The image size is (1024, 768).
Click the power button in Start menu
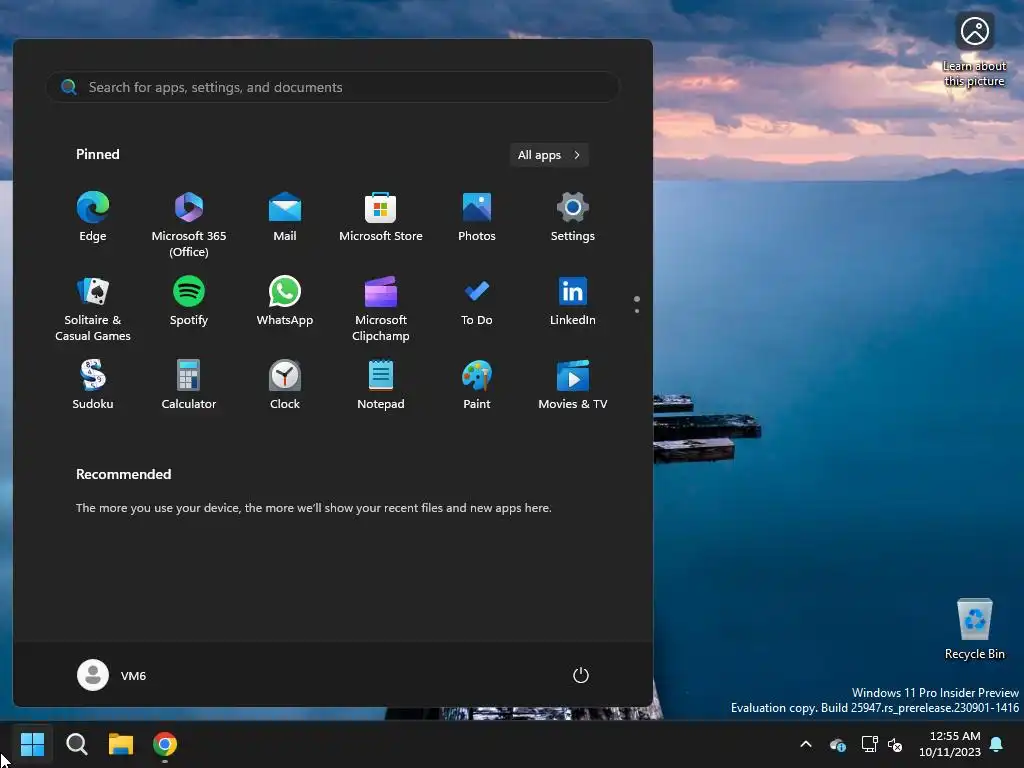[x=581, y=675]
